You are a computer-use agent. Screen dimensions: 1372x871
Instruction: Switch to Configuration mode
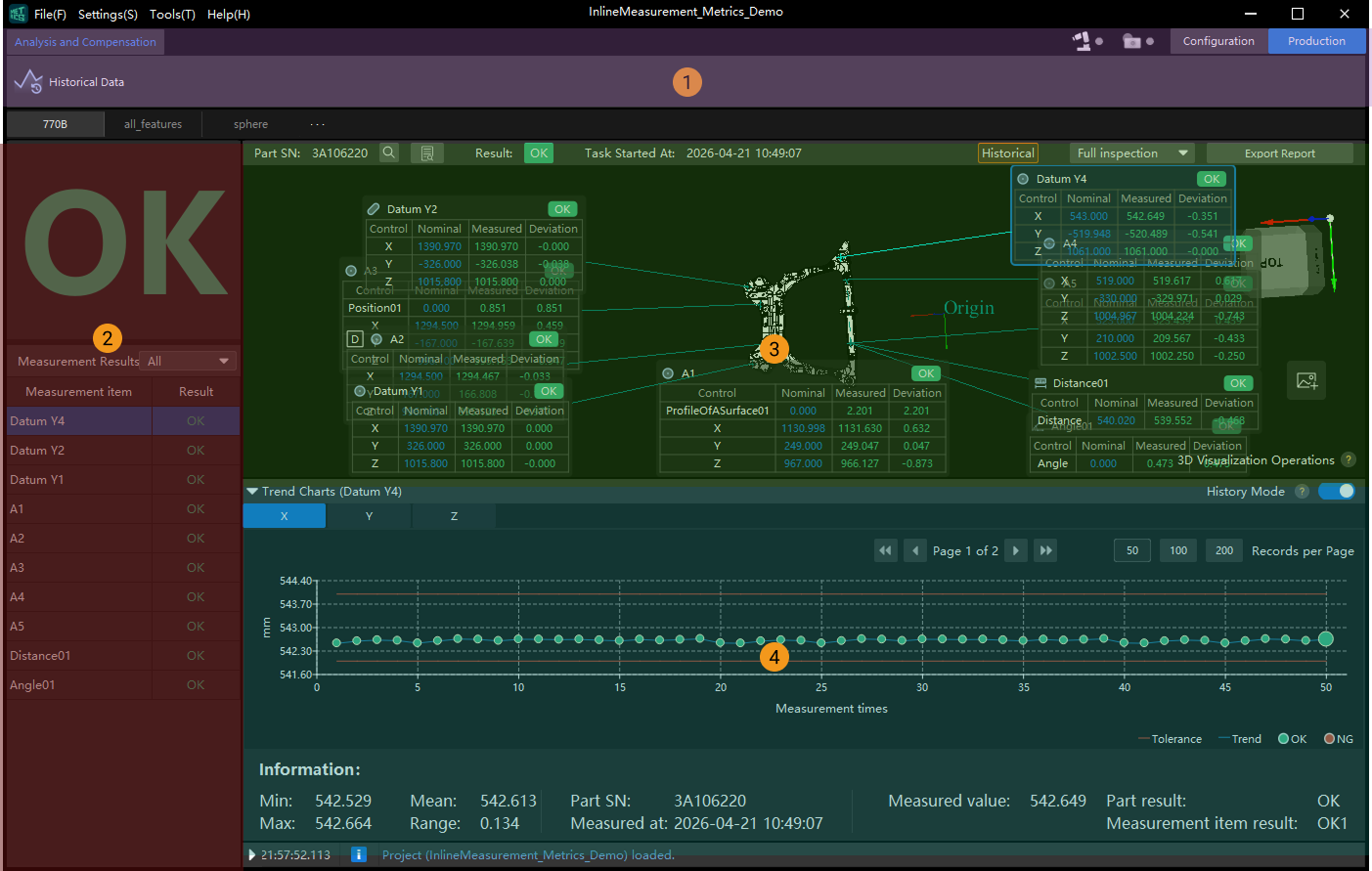1217,41
